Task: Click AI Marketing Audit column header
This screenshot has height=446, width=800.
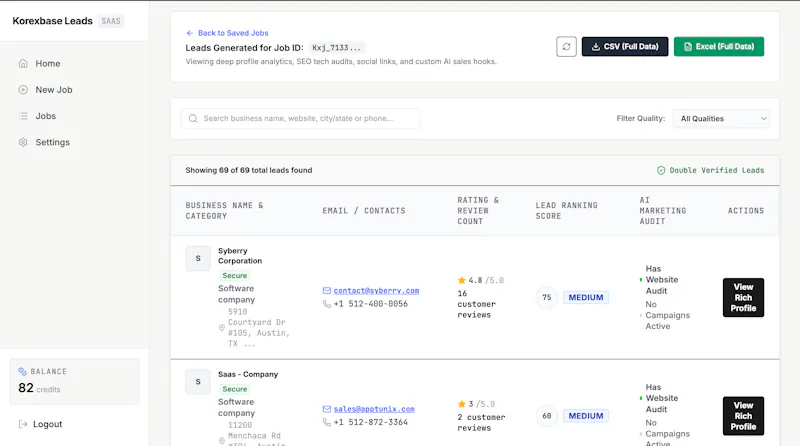Action: pyautogui.click(x=663, y=211)
